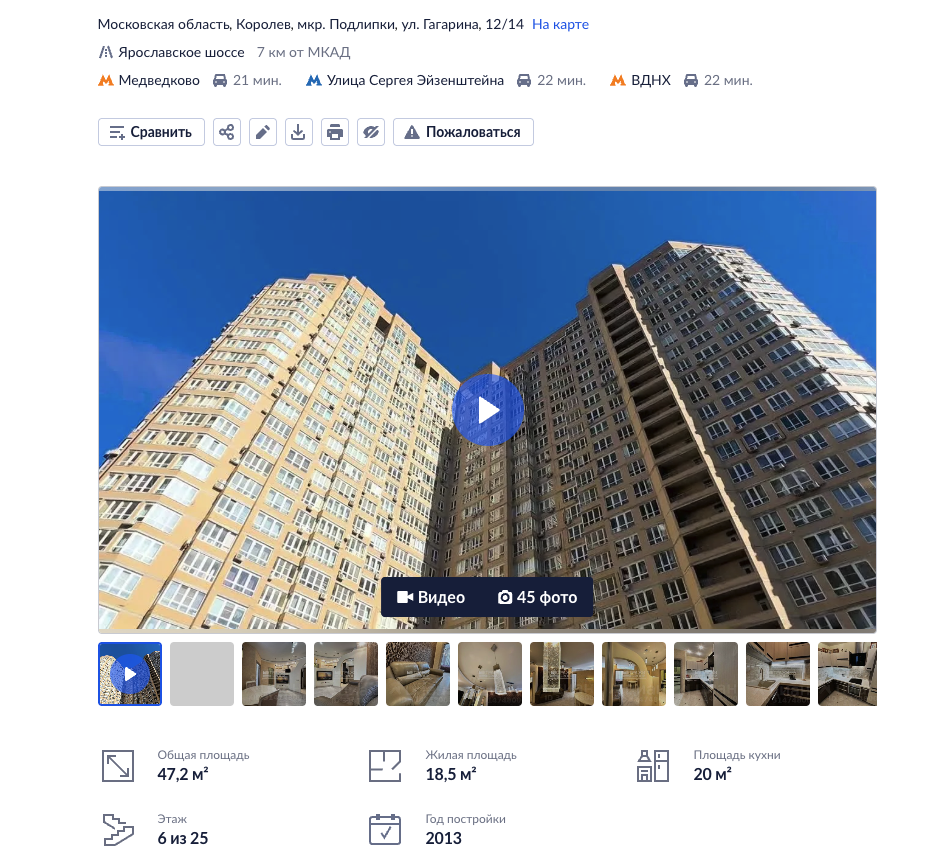Click the orange metro icon beside ВДНХ
The width and height of the screenshot is (926, 851).
(x=618, y=80)
